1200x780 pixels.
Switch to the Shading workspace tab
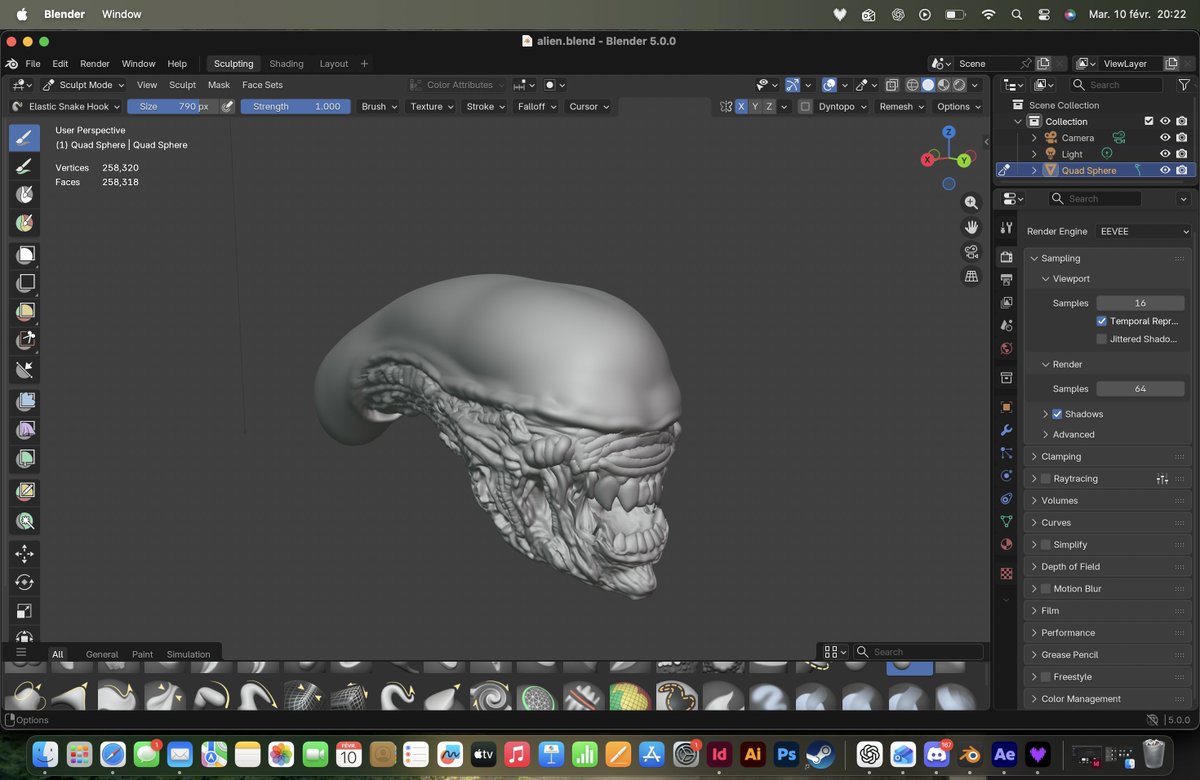[286, 64]
